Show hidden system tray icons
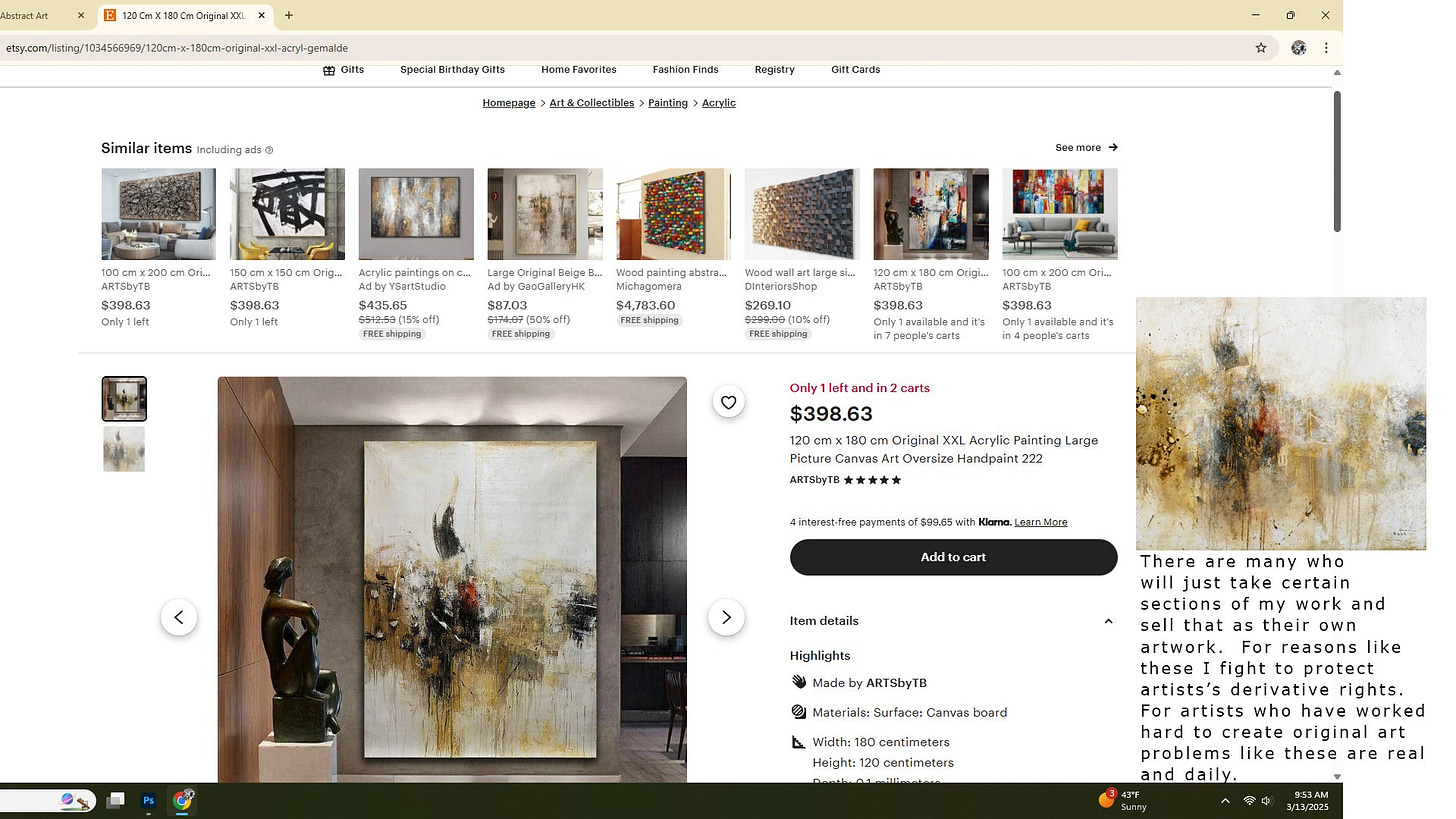The image size is (1456, 819). (1225, 801)
